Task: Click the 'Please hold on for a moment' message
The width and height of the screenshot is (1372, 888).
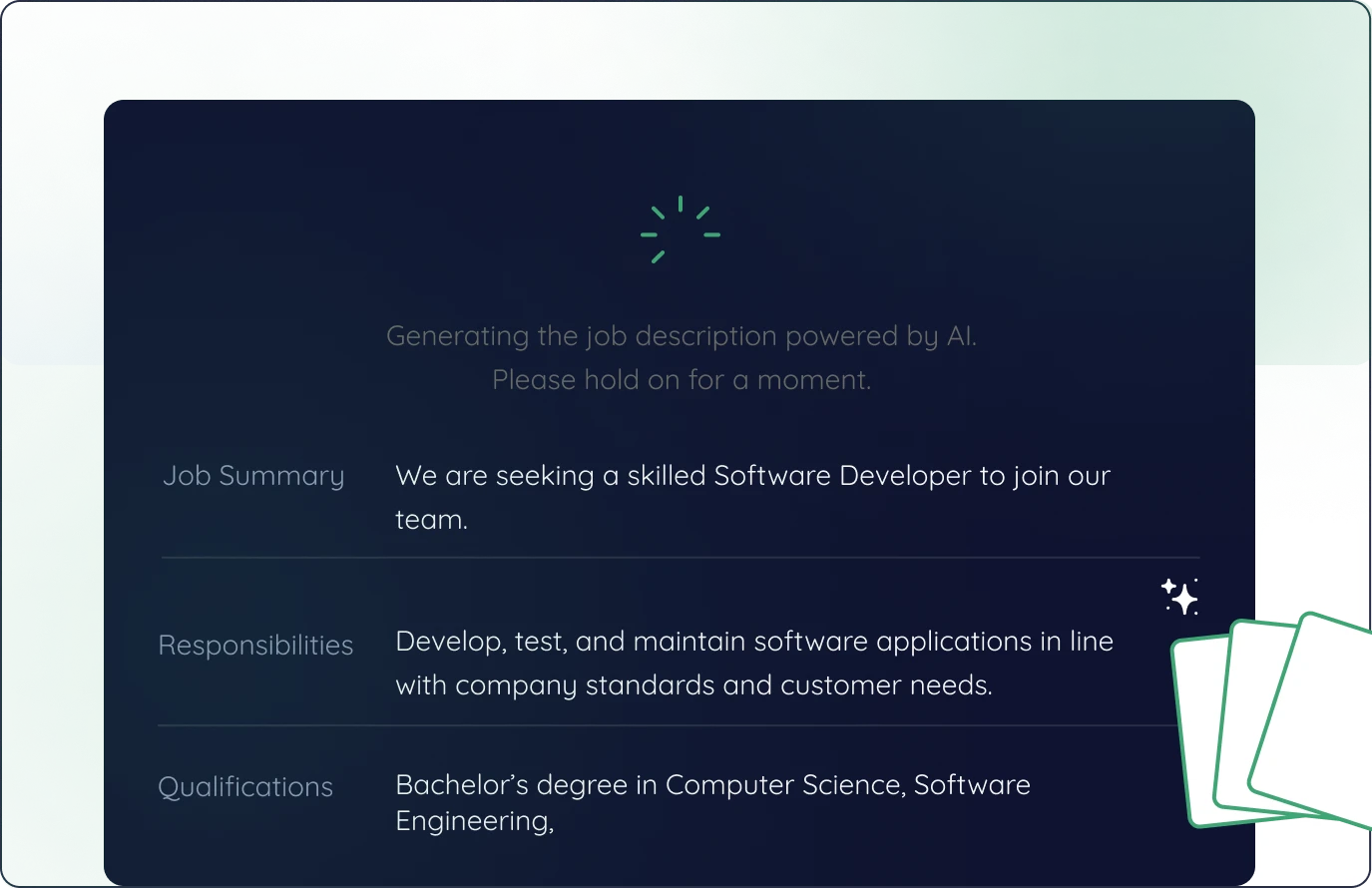Action: click(x=681, y=380)
